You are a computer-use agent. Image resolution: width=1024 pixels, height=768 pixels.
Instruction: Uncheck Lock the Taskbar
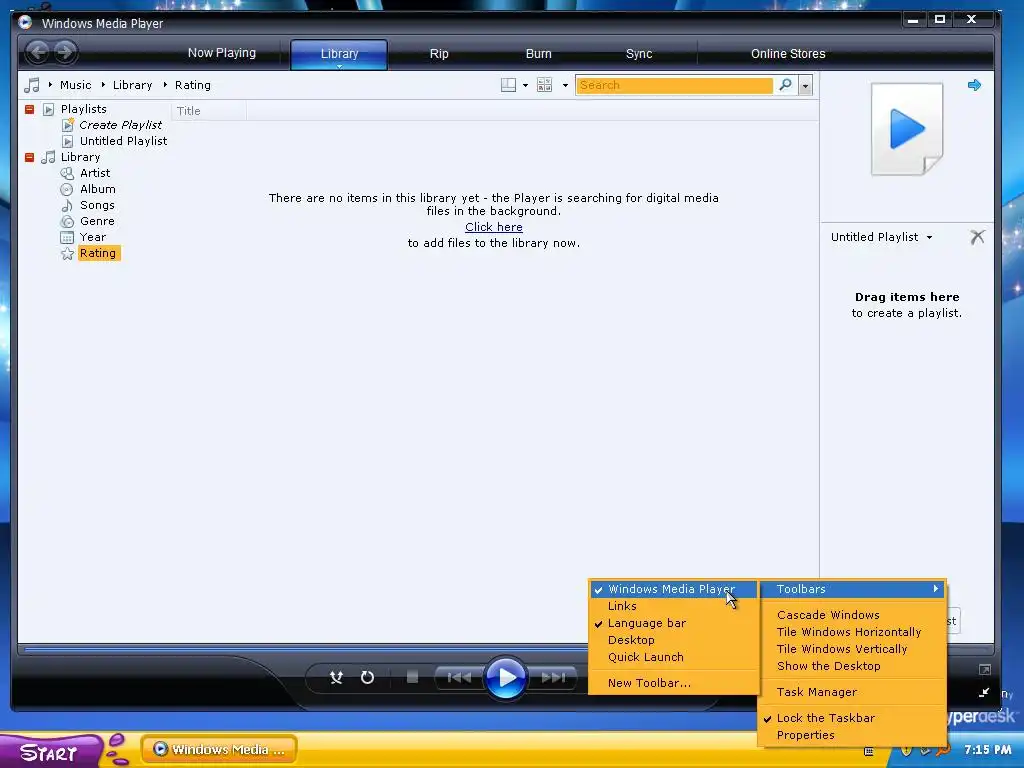(x=852, y=718)
